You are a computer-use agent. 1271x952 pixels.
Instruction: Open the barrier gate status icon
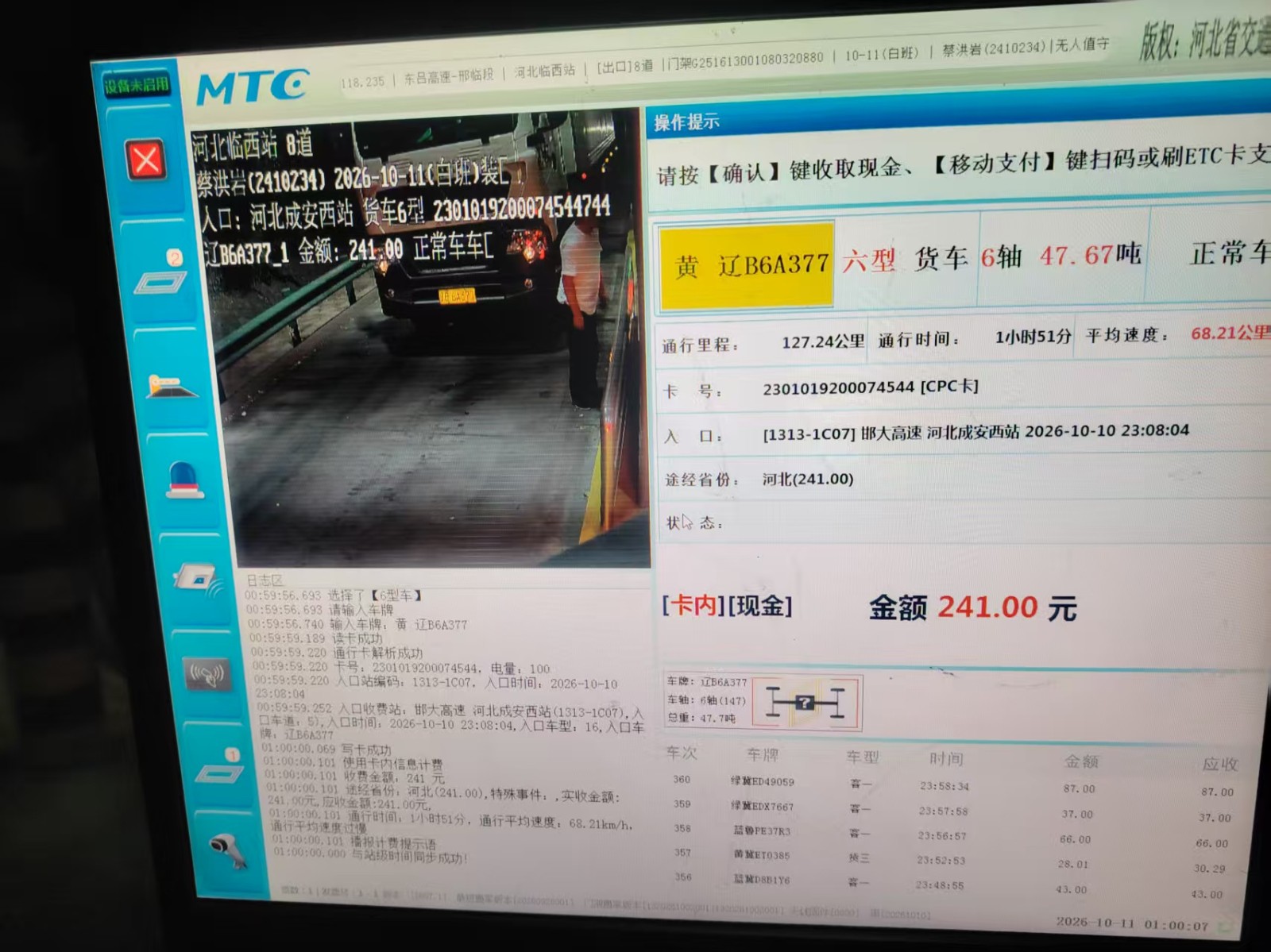172,387
